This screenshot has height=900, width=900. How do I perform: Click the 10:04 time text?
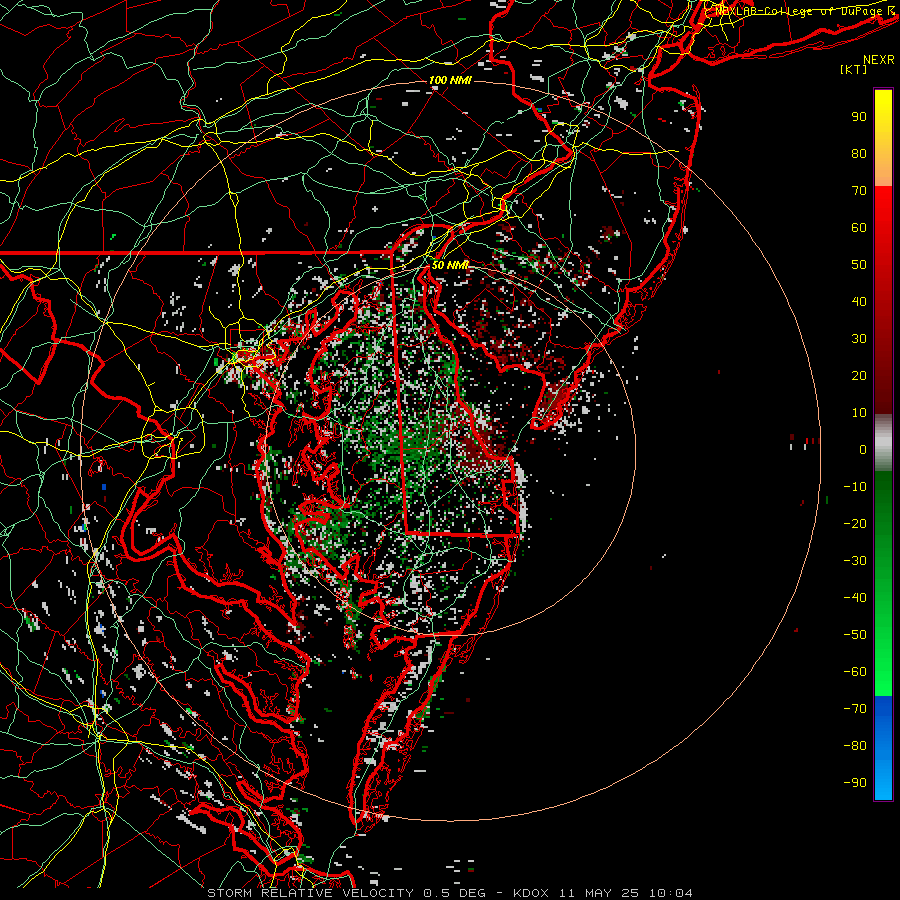coord(671,893)
